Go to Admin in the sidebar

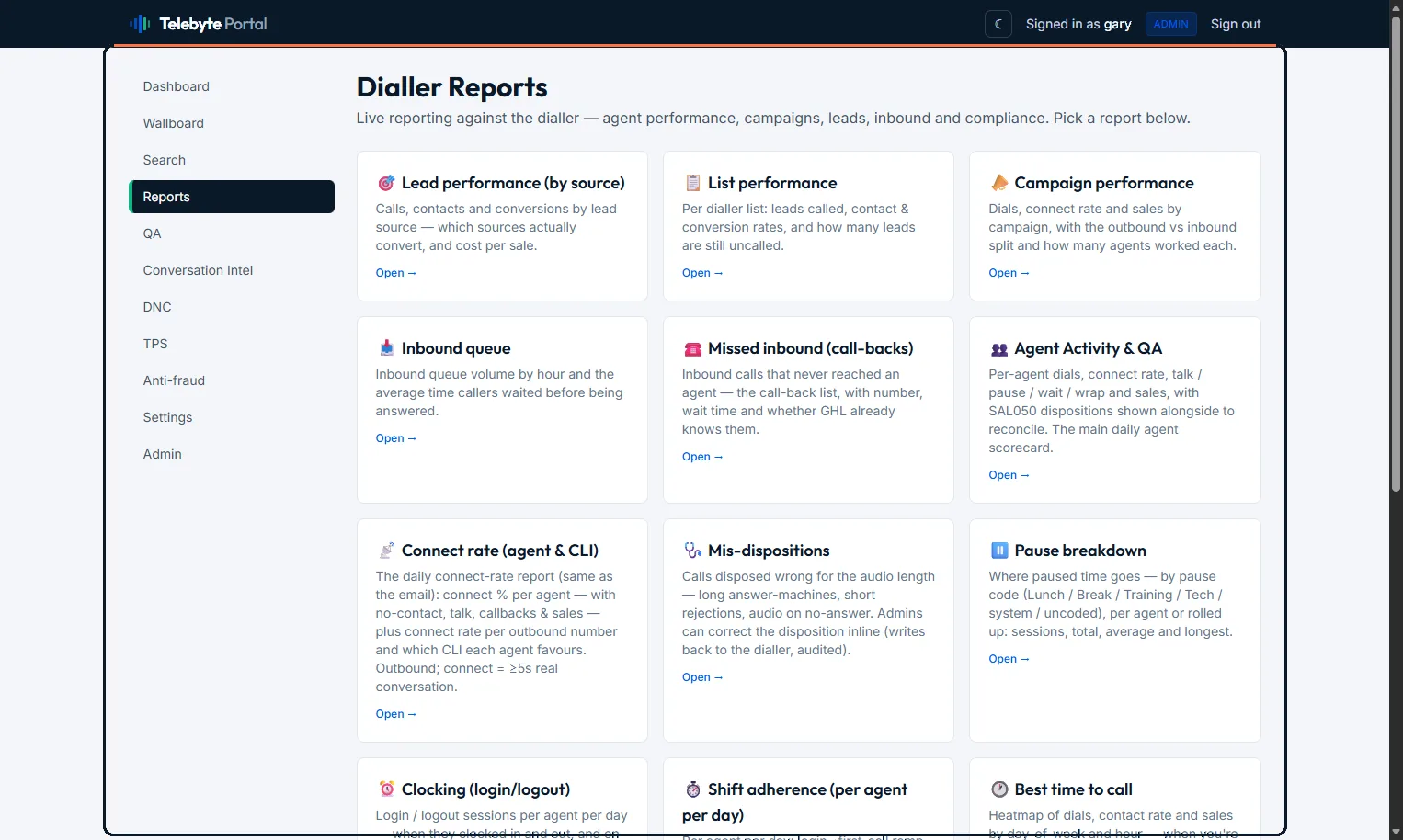[232, 454]
